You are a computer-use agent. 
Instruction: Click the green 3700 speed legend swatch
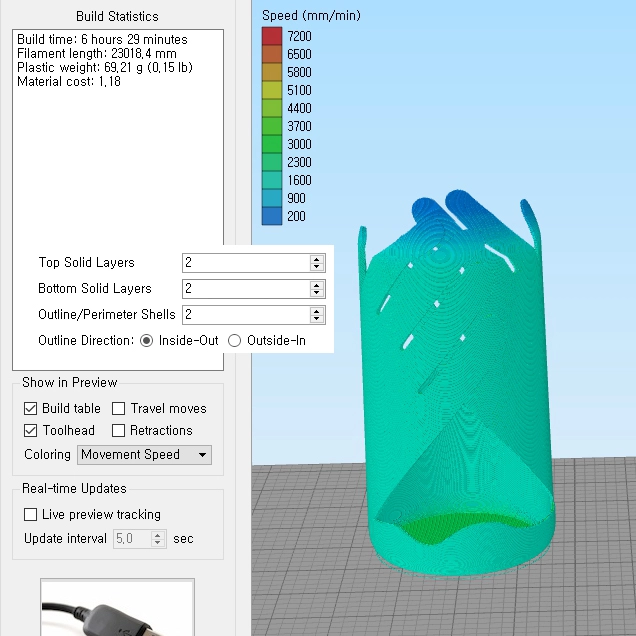pos(272,126)
